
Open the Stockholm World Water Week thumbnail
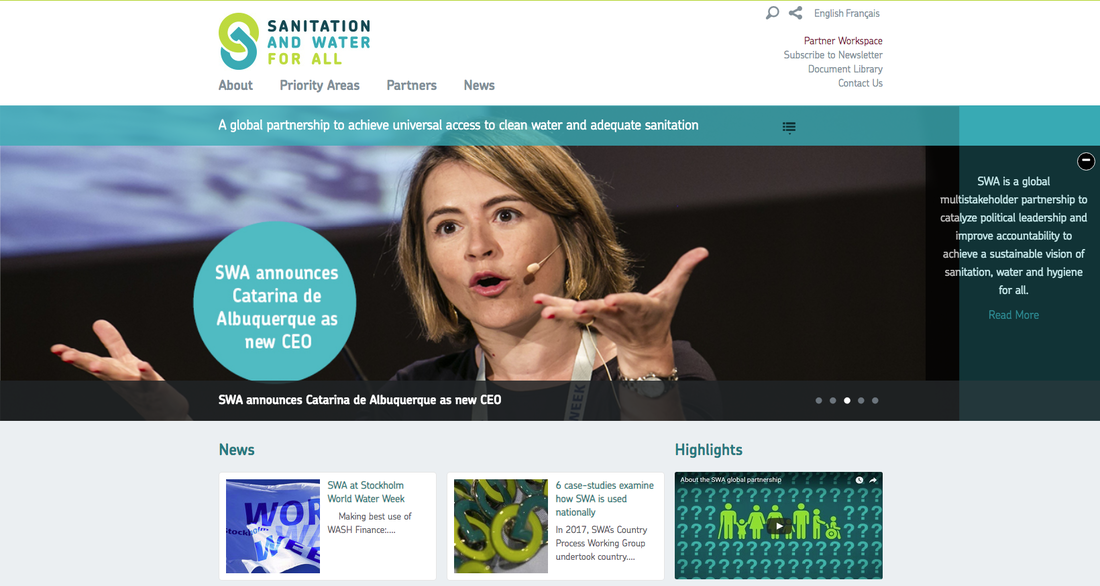tap(273, 526)
